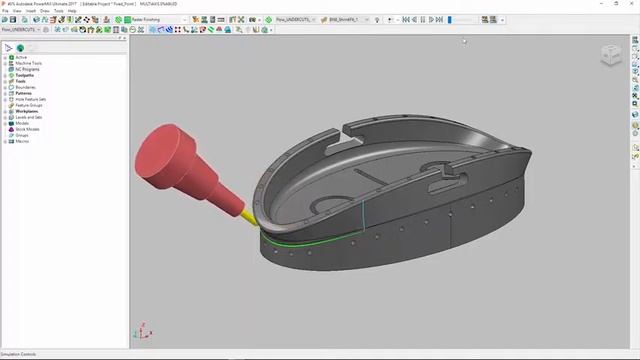Select Stock Models entry
The height and width of the screenshot is (360, 640).
[27, 129]
